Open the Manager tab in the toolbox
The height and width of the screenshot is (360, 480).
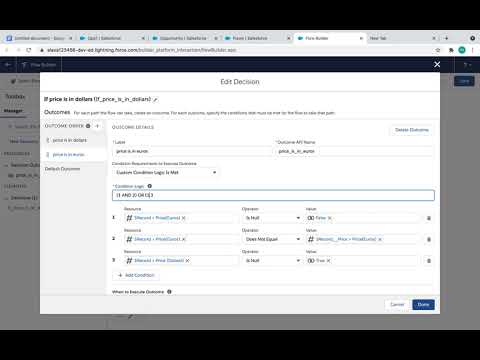[13, 111]
